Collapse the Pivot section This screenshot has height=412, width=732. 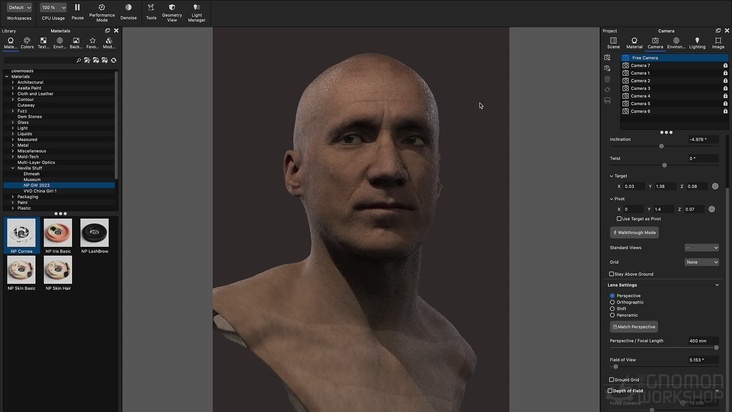(612, 199)
